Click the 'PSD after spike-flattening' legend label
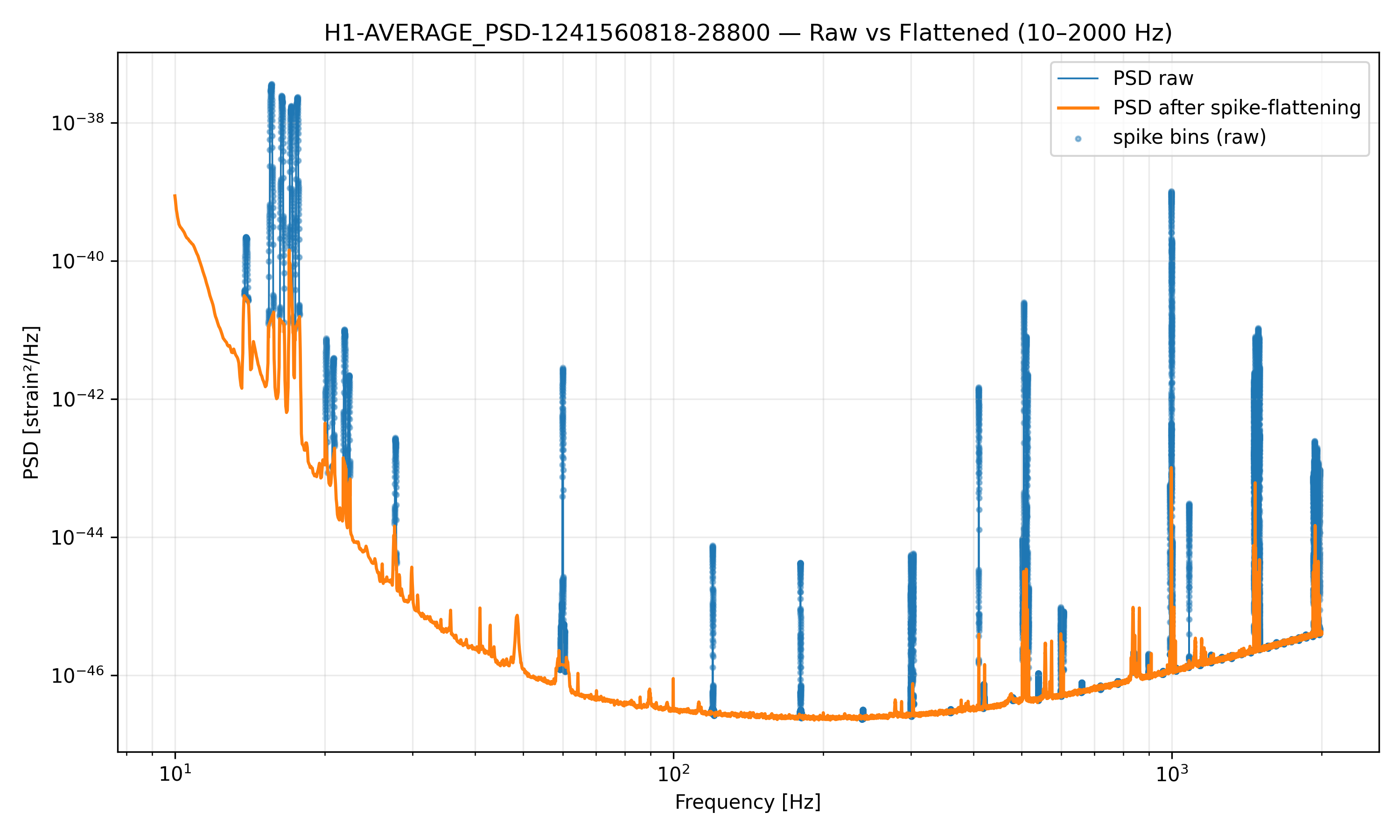1400x840 pixels. click(x=1237, y=107)
